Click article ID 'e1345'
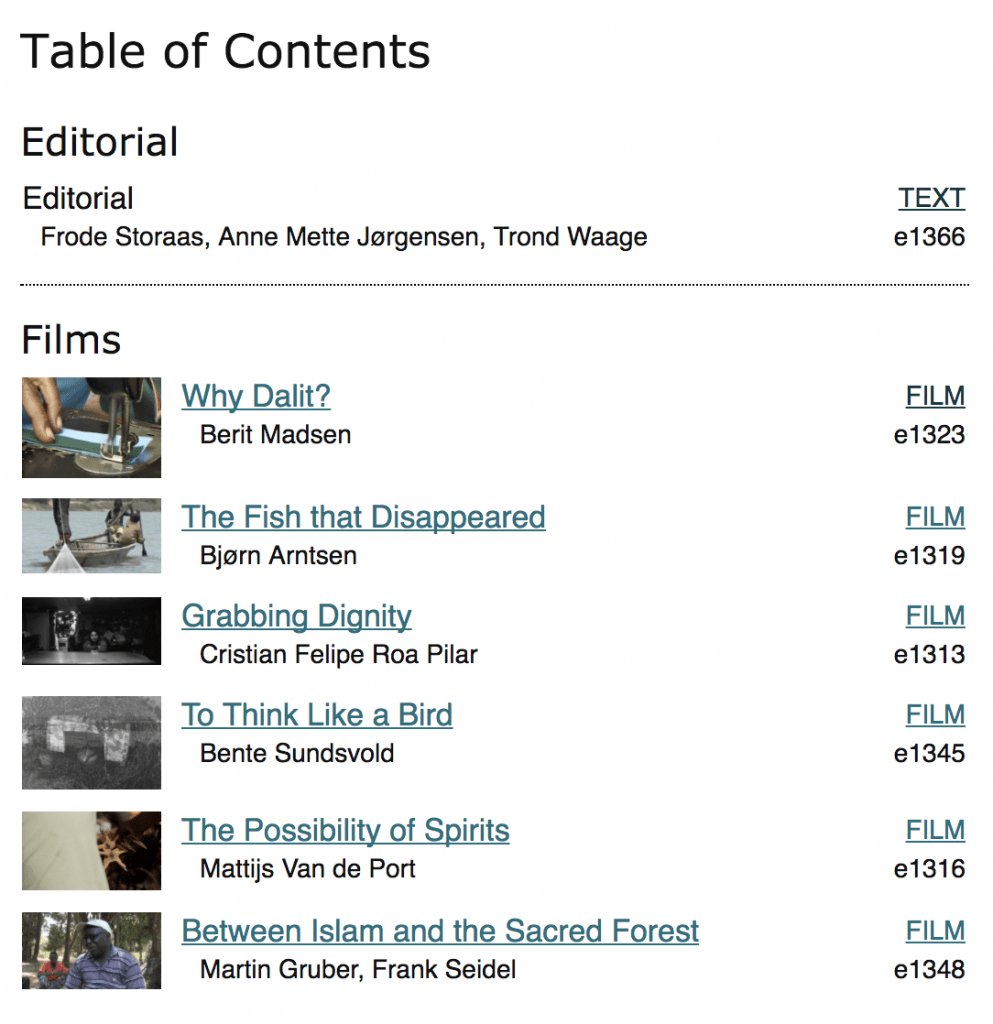Screen dimensions: 993x1024 coord(929,754)
